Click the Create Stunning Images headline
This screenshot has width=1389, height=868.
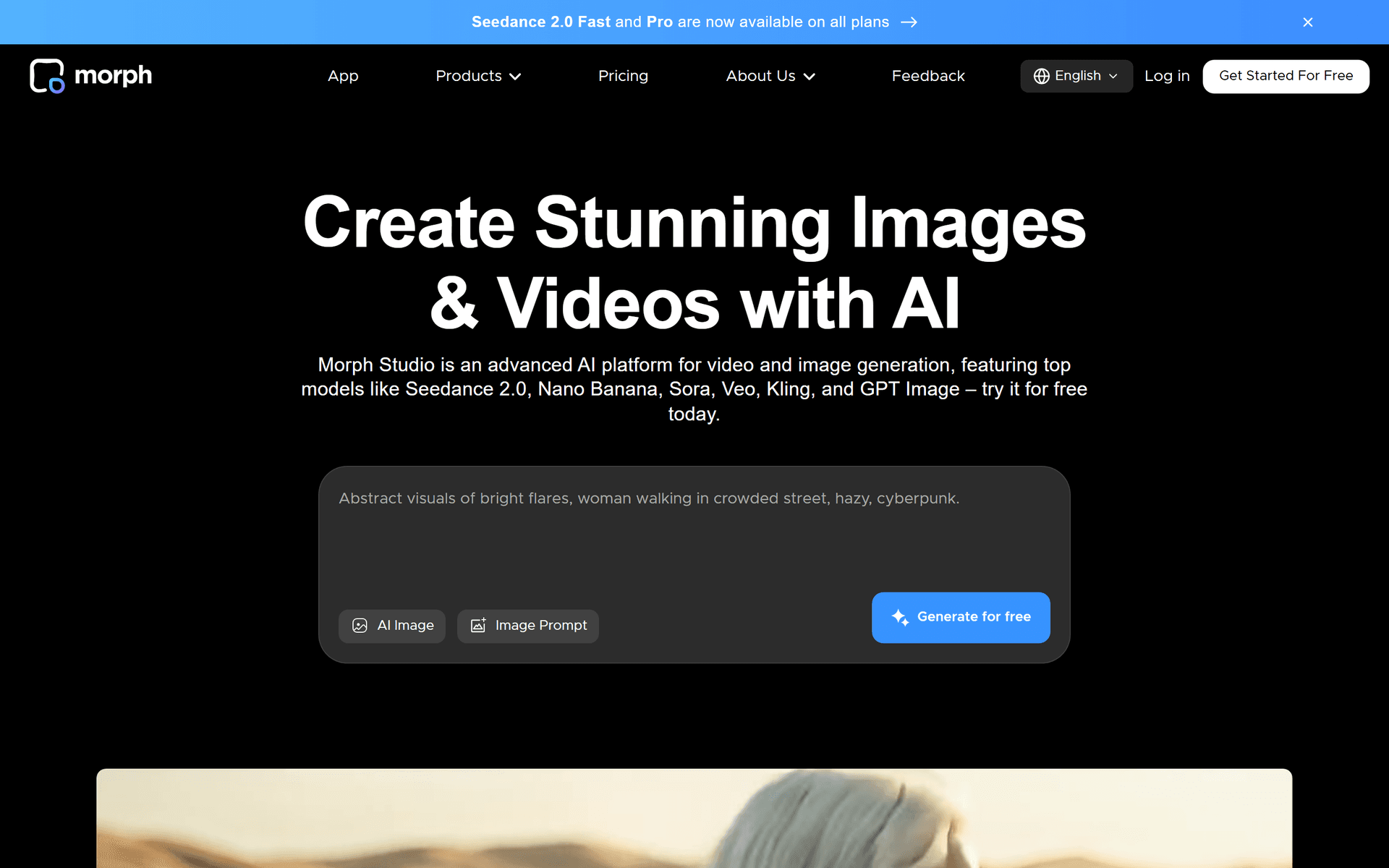pyautogui.click(x=694, y=262)
